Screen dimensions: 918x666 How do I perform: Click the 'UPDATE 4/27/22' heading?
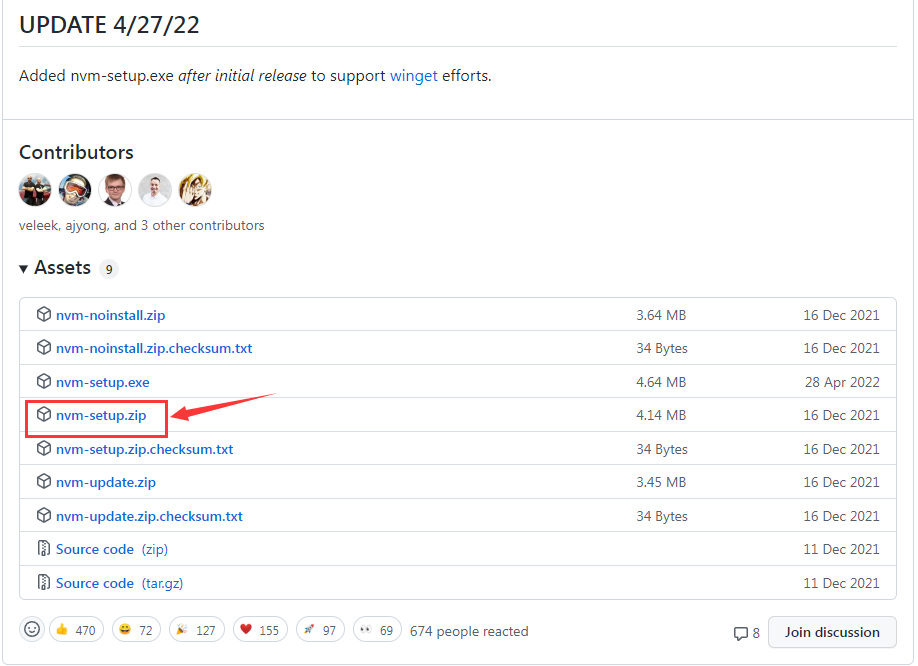109,25
